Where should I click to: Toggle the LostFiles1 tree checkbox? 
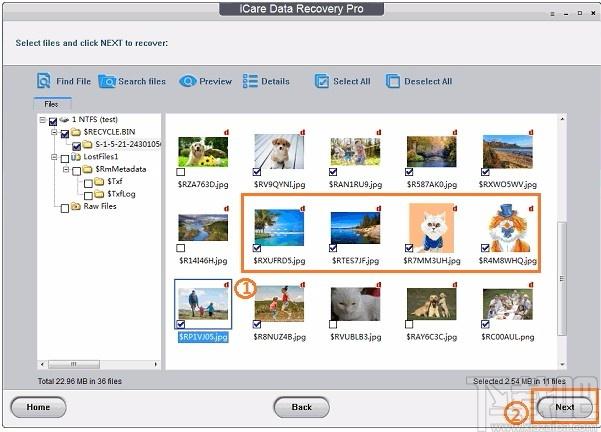[x=65, y=158]
